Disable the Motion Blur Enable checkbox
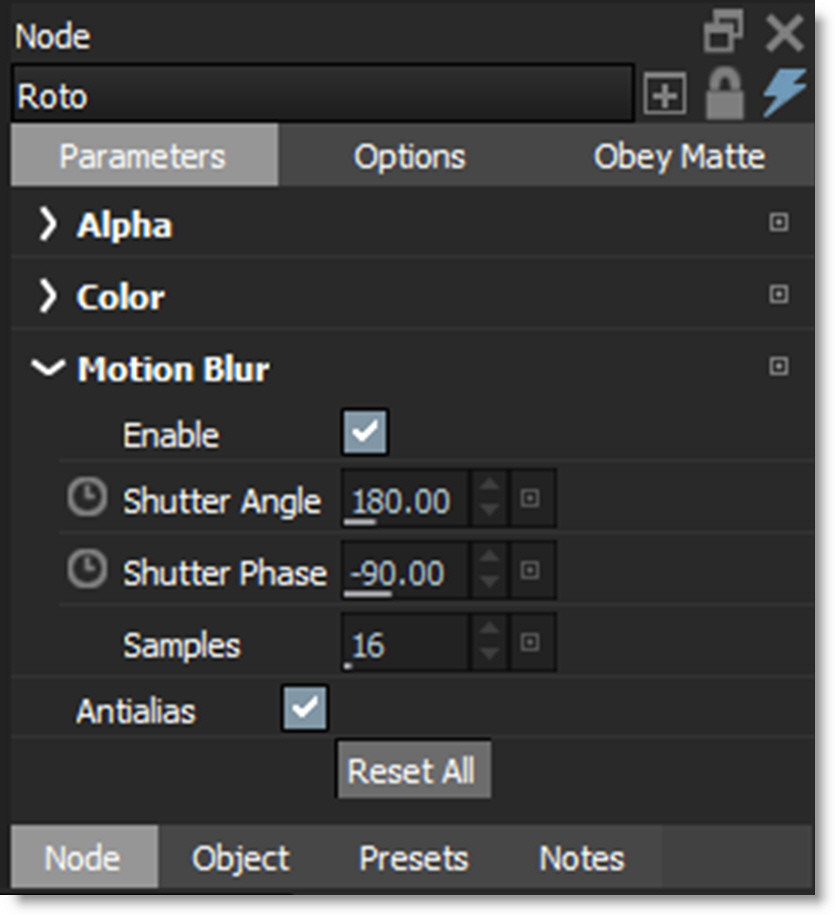Image resolution: width=835 pixels, height=915 pixels. point(365,434)
